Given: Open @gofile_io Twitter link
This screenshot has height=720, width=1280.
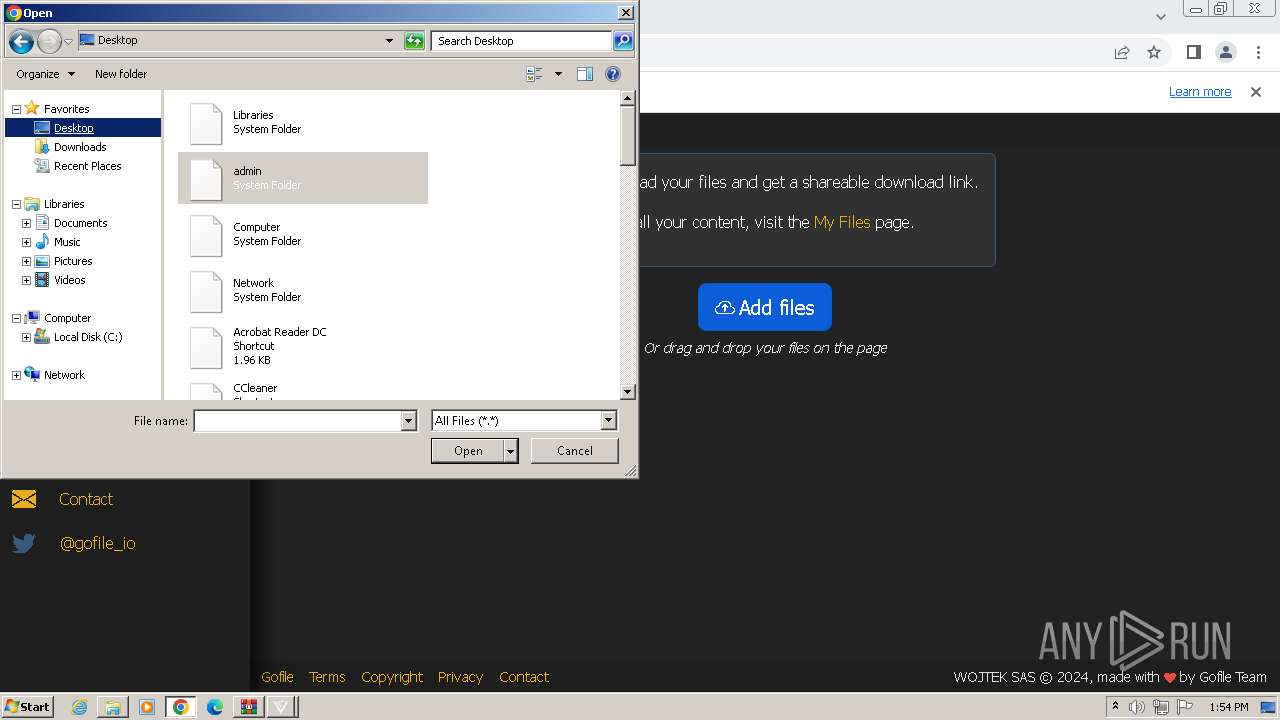Looking at the screenshot, I should [x=97, y=543].
